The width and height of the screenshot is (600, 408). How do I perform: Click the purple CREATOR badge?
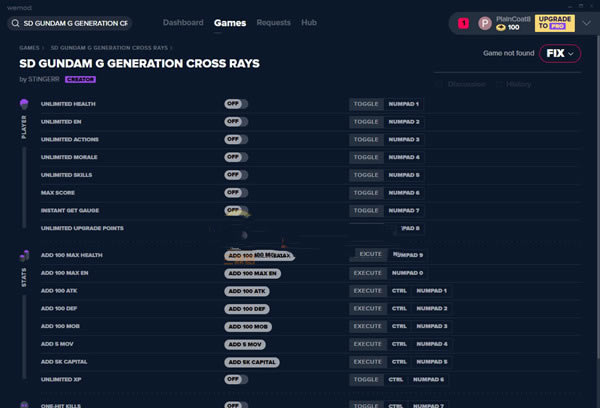[80, 79]
